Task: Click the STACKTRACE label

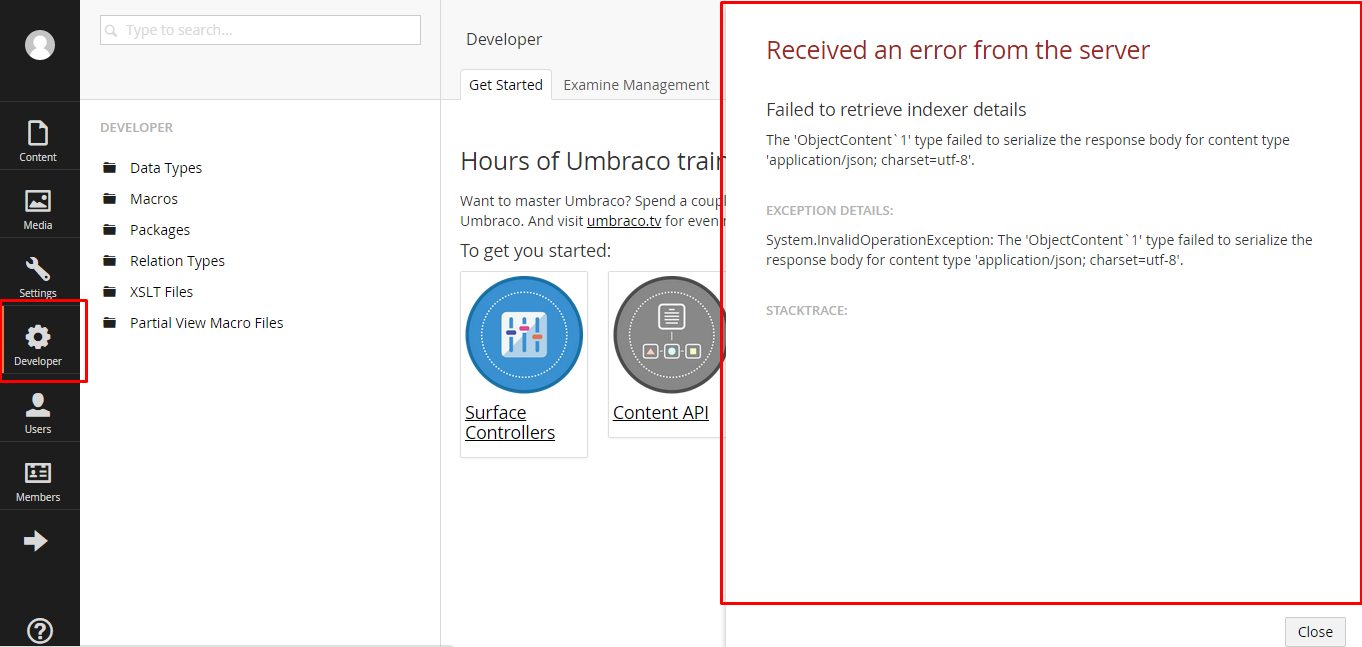Action: pyautogui.click(x=806, y=311)
